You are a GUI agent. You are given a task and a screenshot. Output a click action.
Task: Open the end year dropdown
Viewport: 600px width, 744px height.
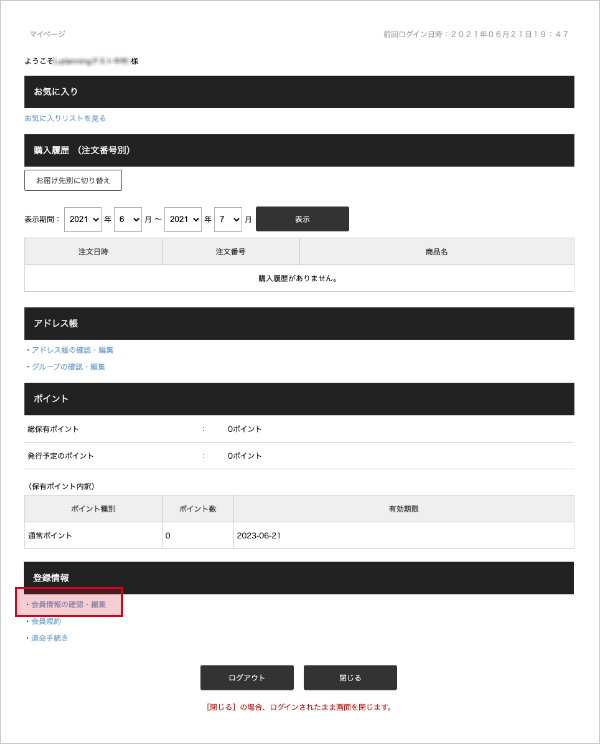(x=183, y=219)
